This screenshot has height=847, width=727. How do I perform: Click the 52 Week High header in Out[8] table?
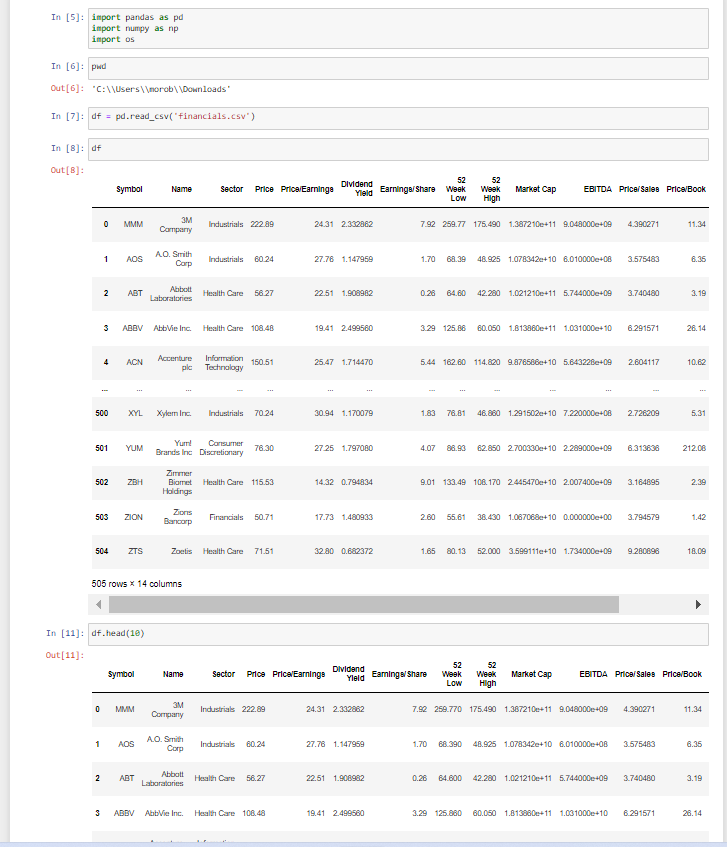click(490, 189)
